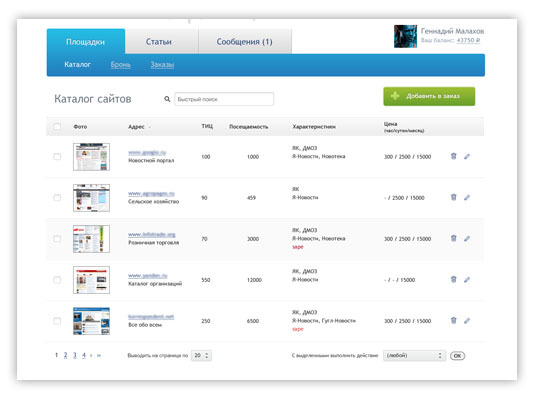The width and height of the screenshot is (535, 400).
Task: Toggle the select-all checkbox in table header
Action: [x=57, y=127]
